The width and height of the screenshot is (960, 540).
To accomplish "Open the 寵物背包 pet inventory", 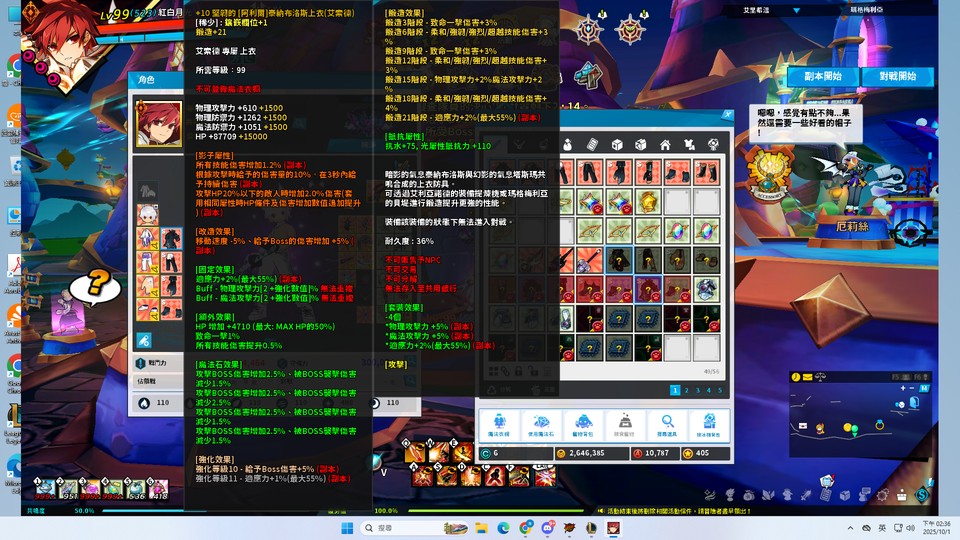I will 583,427.
